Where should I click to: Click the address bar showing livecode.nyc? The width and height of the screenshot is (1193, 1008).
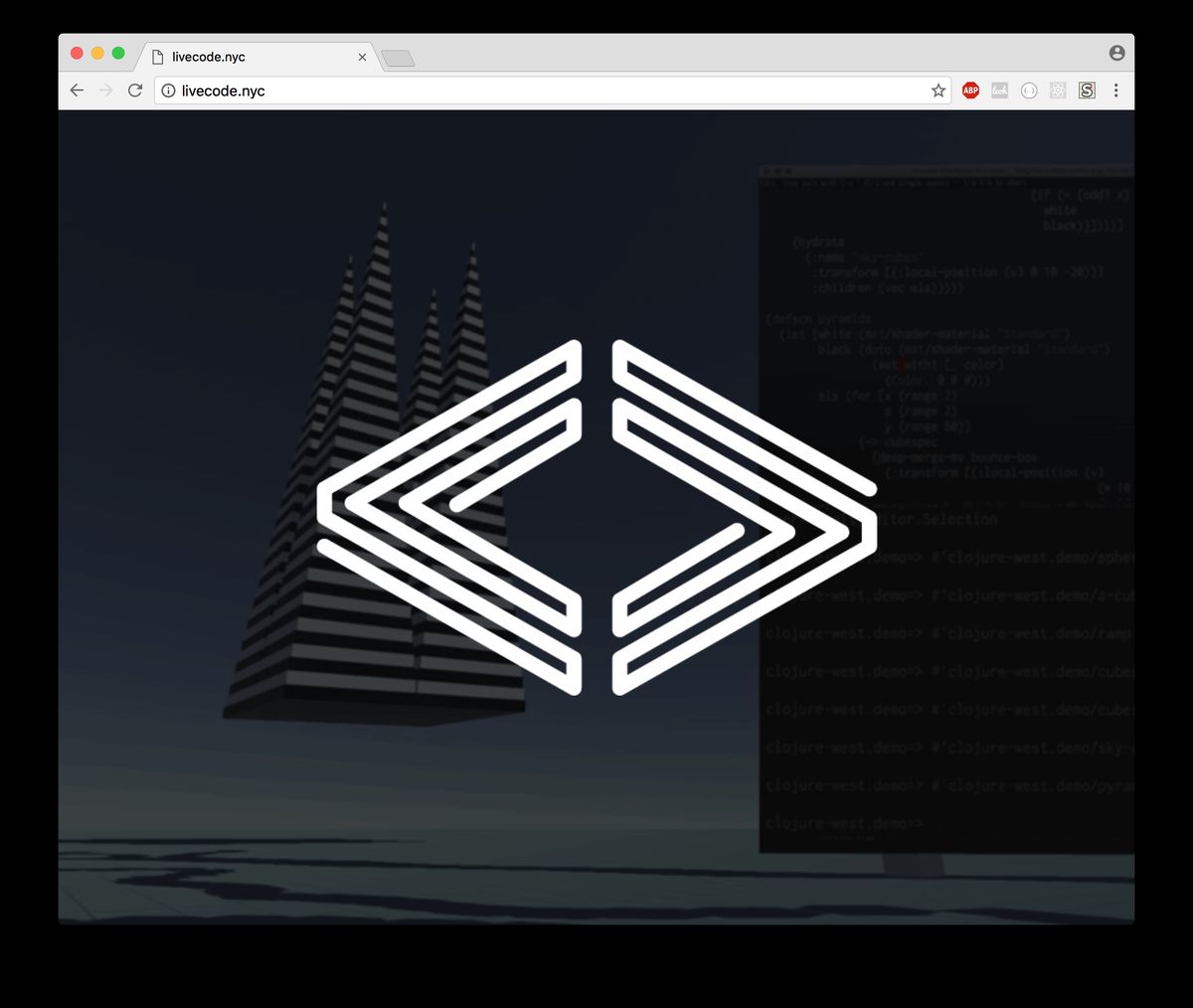[547, 90]
